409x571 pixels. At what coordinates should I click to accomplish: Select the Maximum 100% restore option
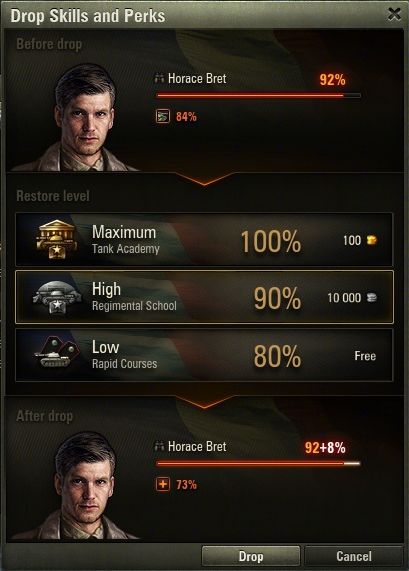(x=204, y=240)
